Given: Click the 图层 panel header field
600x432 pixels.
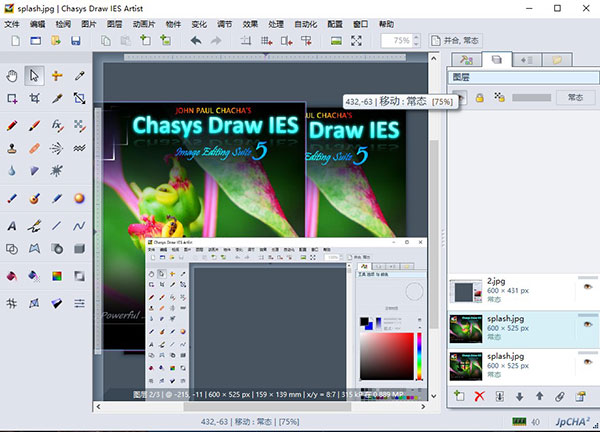Looking at the screenshot, I should click(x=523, y=77).
